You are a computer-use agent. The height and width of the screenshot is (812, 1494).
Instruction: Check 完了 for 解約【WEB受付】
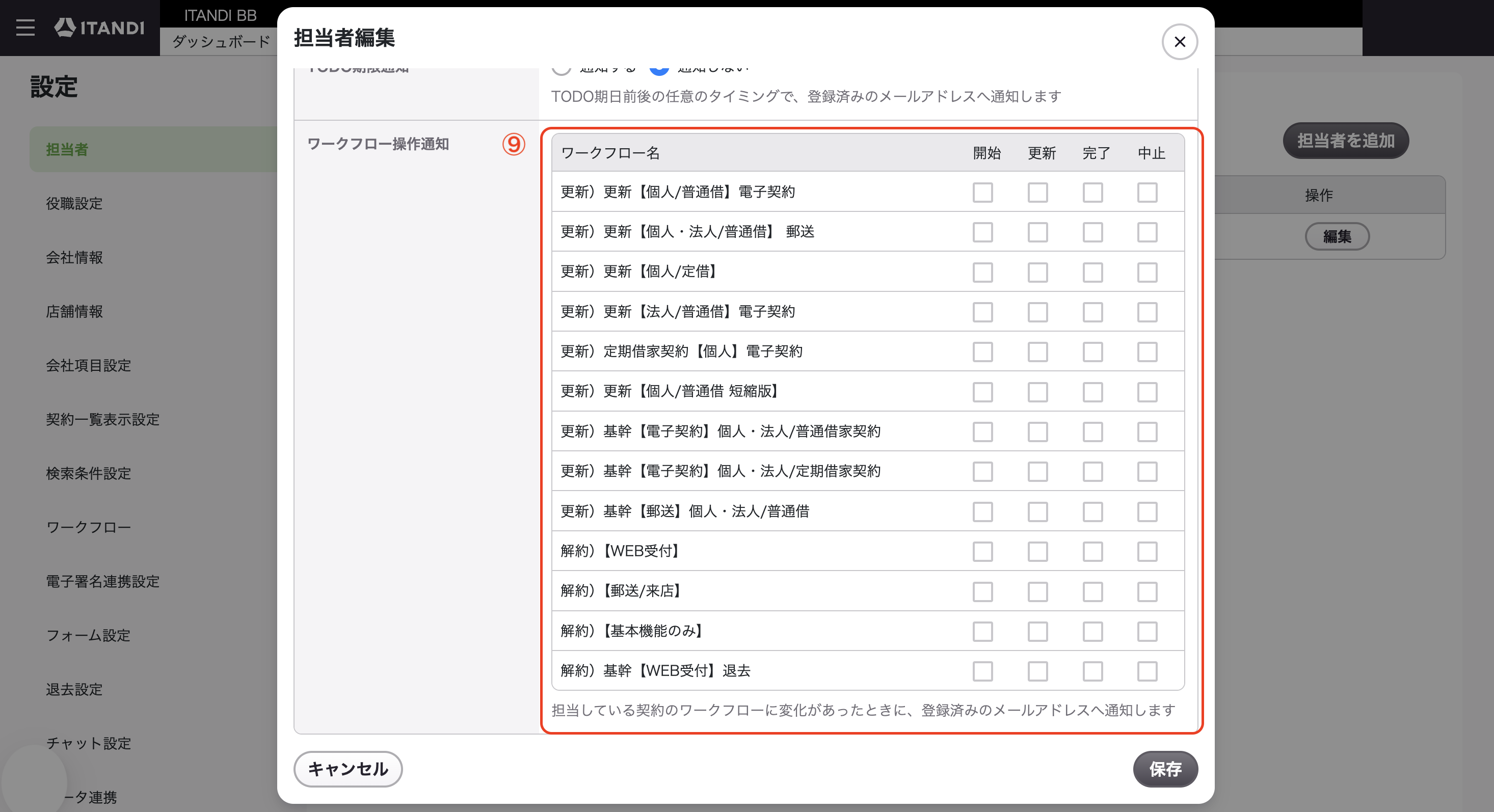point(1092,551)
